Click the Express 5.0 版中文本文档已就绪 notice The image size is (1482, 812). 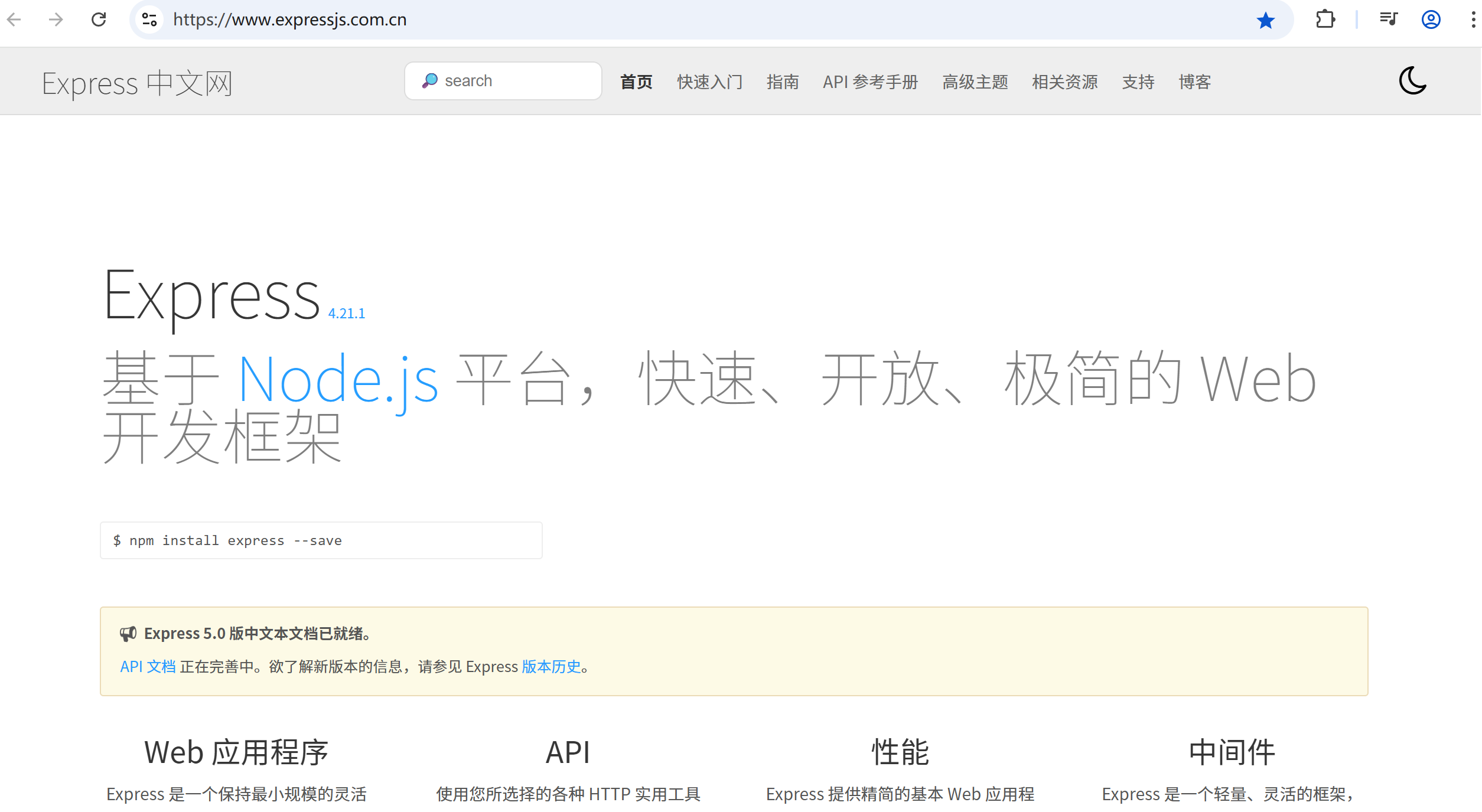258,634
